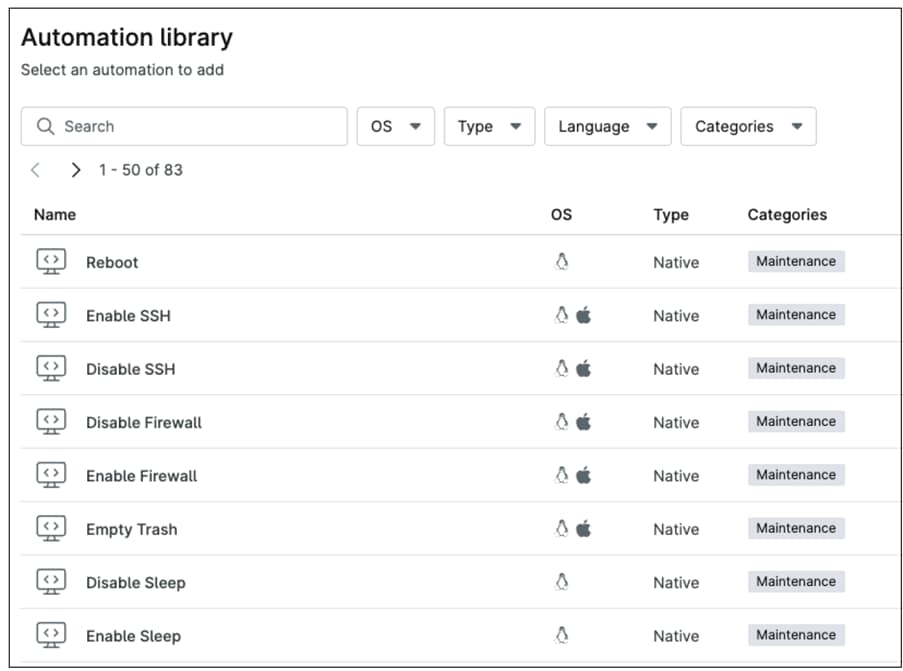Select the Linux icon for Disable Sleep

562,581
